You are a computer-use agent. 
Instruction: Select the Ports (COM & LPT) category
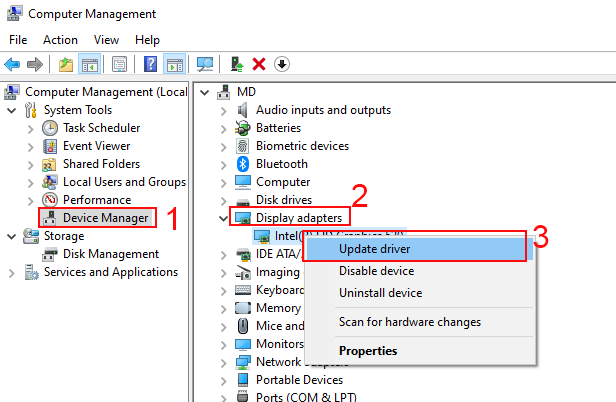click(306, 397)
